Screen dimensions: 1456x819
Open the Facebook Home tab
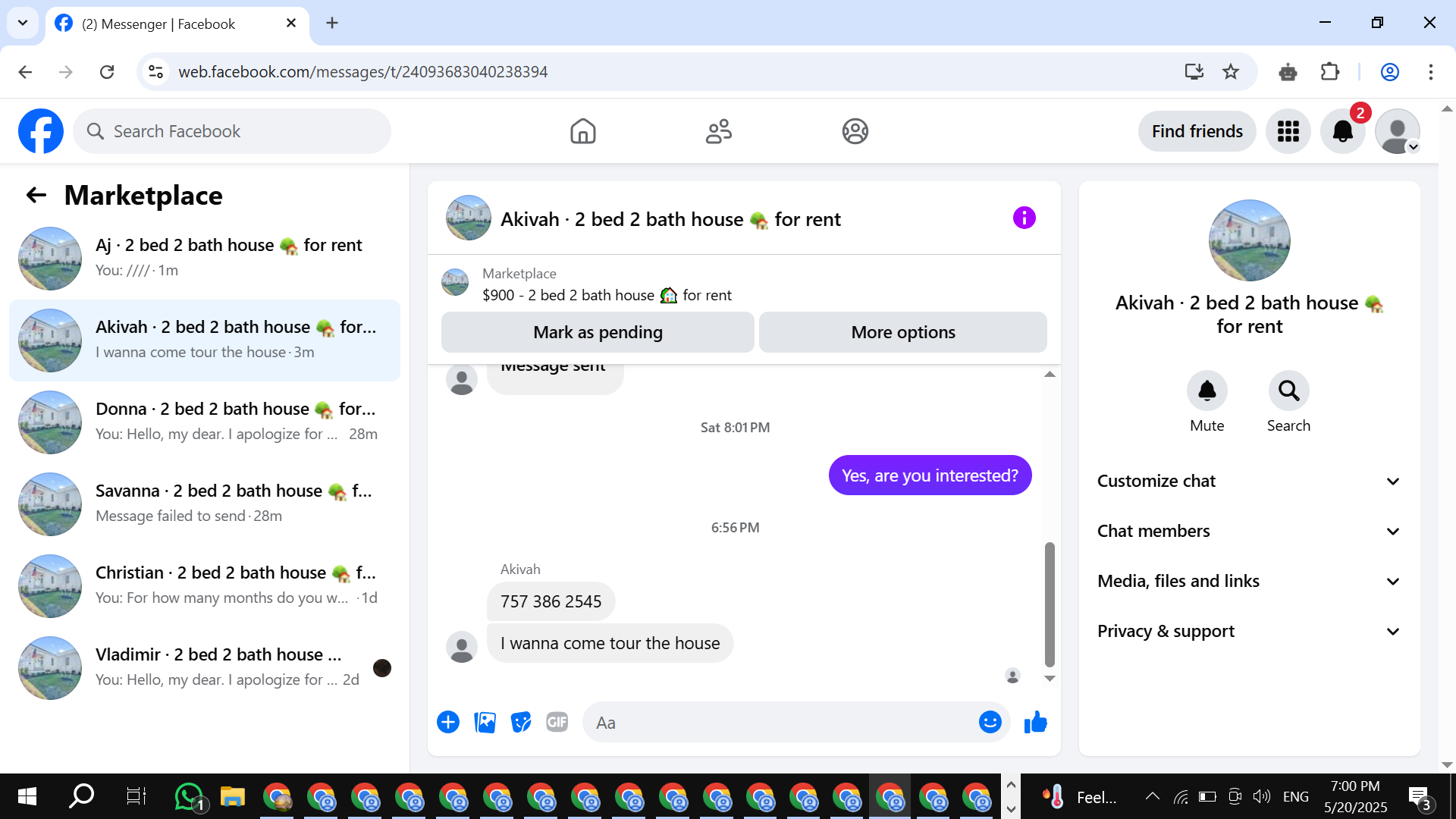pos(582,132)
